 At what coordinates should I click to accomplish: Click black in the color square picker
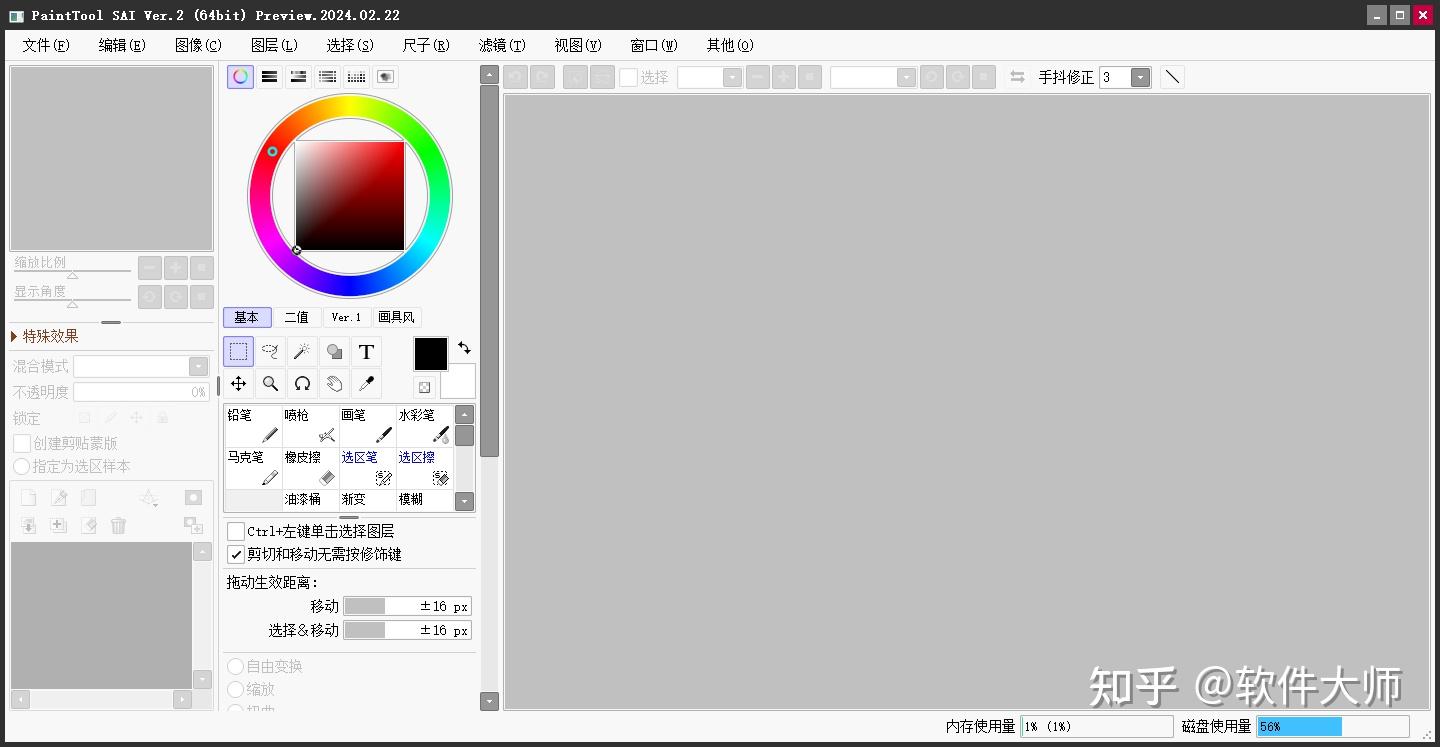pos(300,246)
